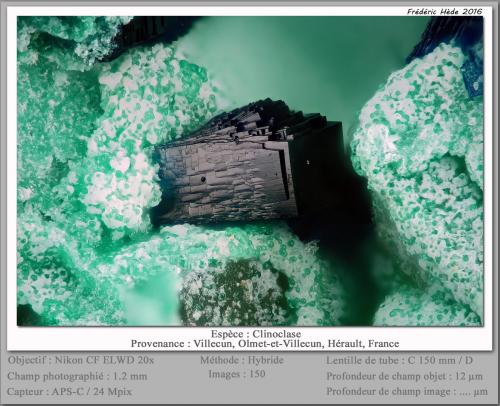Image resolution: width=500 pixels, height=406 pixels.
Task: Click the word Hérault in the provenance line
Action: [x=346, y=344]
